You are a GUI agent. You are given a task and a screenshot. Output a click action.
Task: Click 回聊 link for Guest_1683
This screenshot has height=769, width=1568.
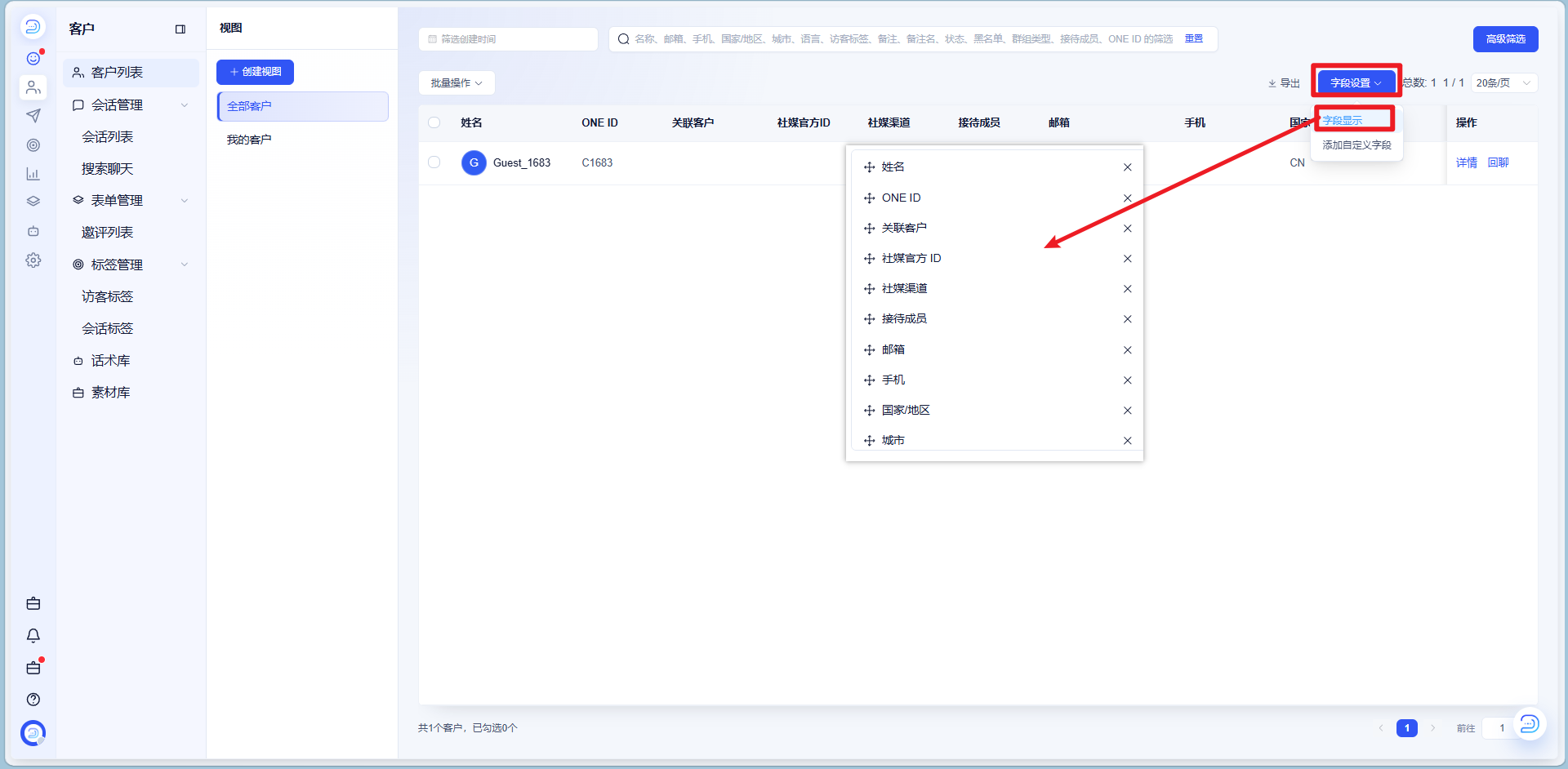[1498, 162]
